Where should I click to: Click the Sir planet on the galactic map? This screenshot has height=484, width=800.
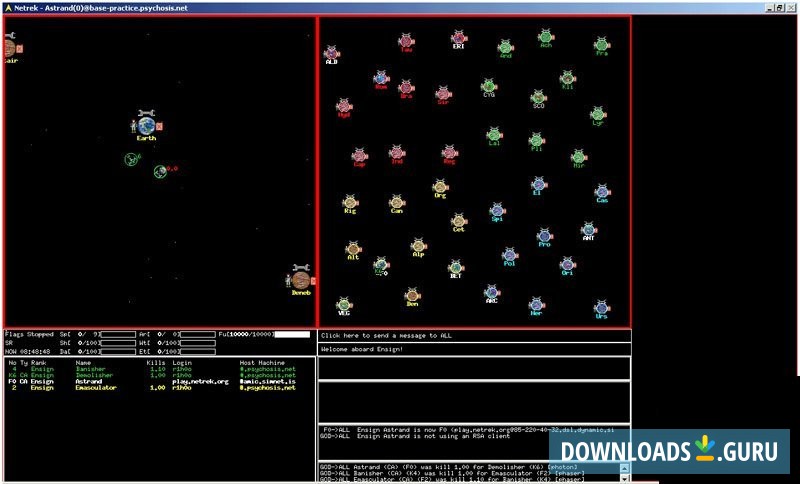click(443, 93)
